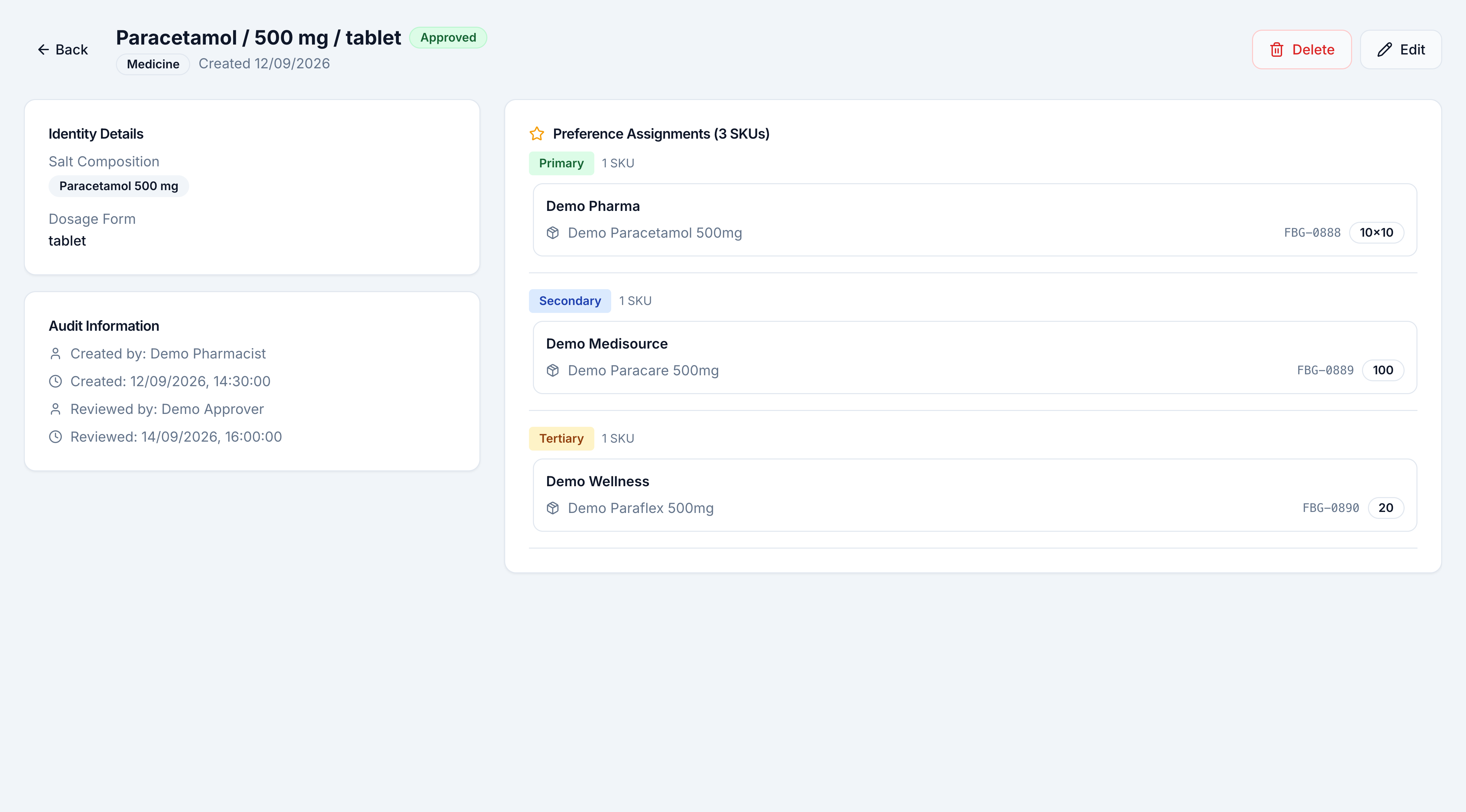
Task: Click the Audit Information heading
Action: click(104, 326)
